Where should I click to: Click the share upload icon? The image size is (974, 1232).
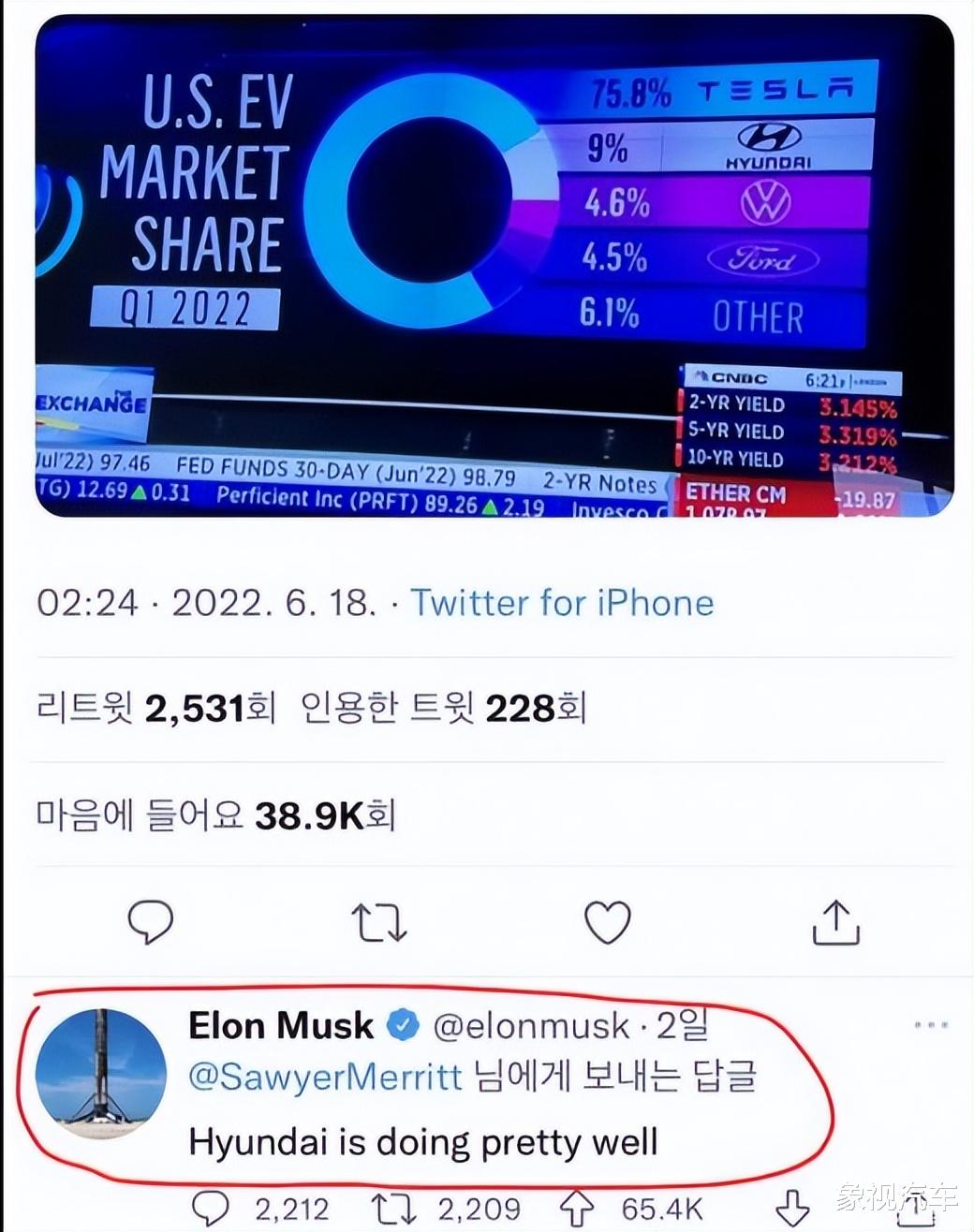834,921
